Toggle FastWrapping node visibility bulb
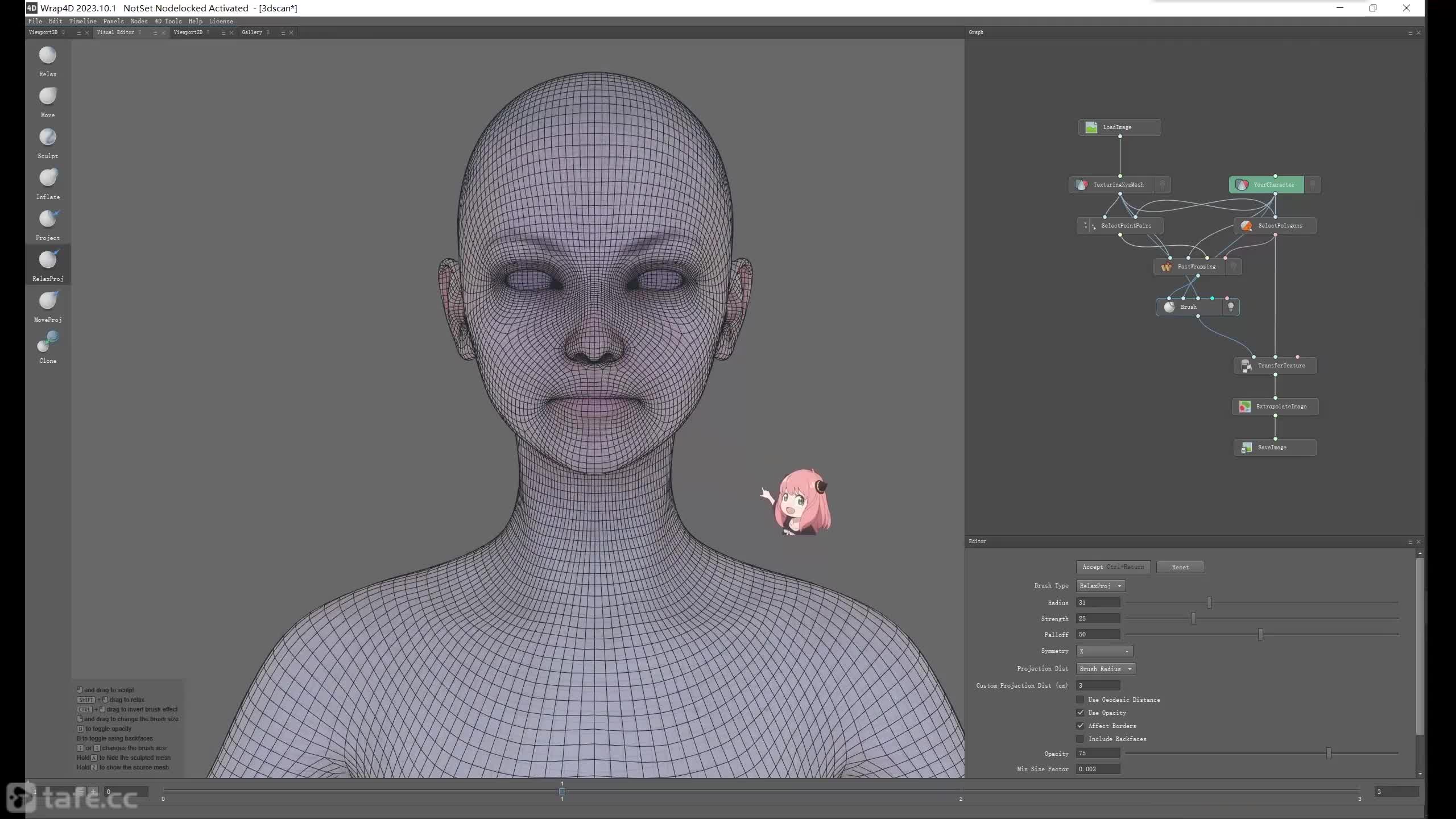The height and width of the screenshot is (819, 1456). (x=1234, y=267)
